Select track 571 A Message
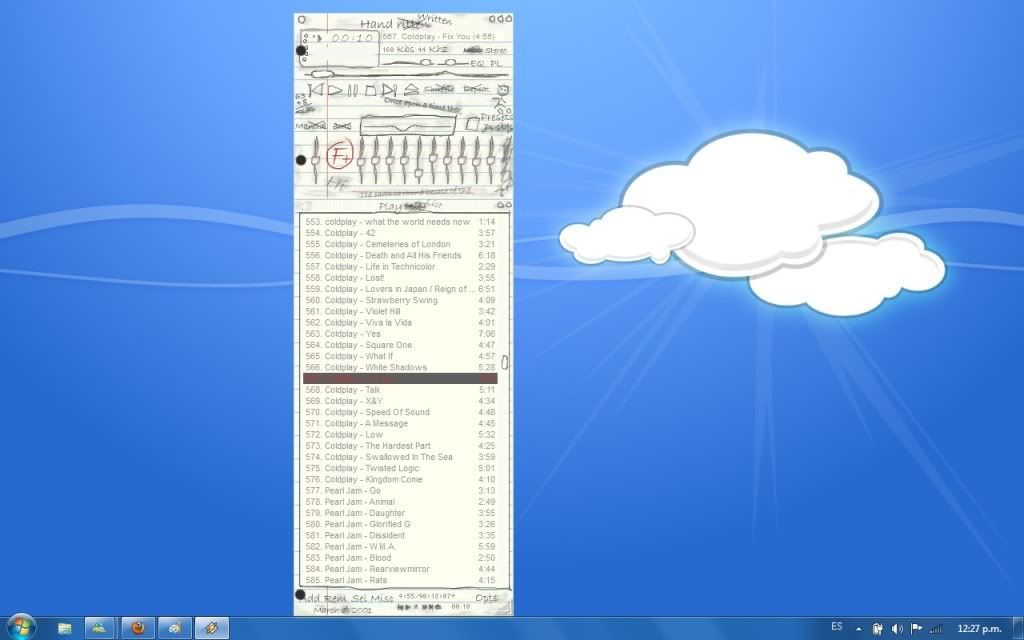This screenshot has height=640, width=1024. (400, 423)
